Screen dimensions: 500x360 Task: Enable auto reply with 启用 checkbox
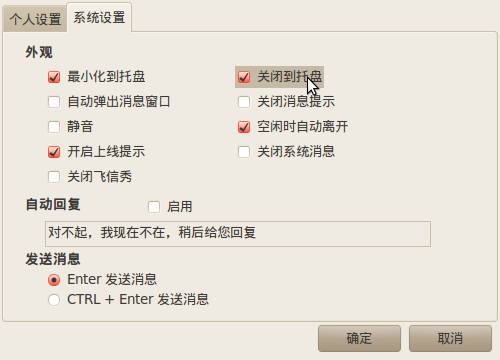(154, 207)
